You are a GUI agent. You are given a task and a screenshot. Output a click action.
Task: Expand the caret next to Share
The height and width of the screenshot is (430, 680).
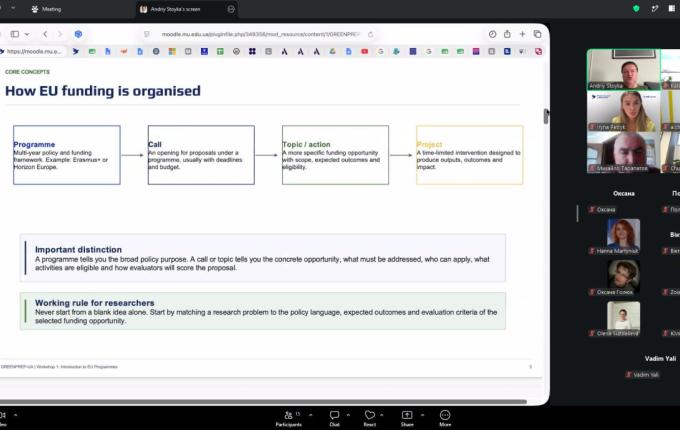click(422, 415)
